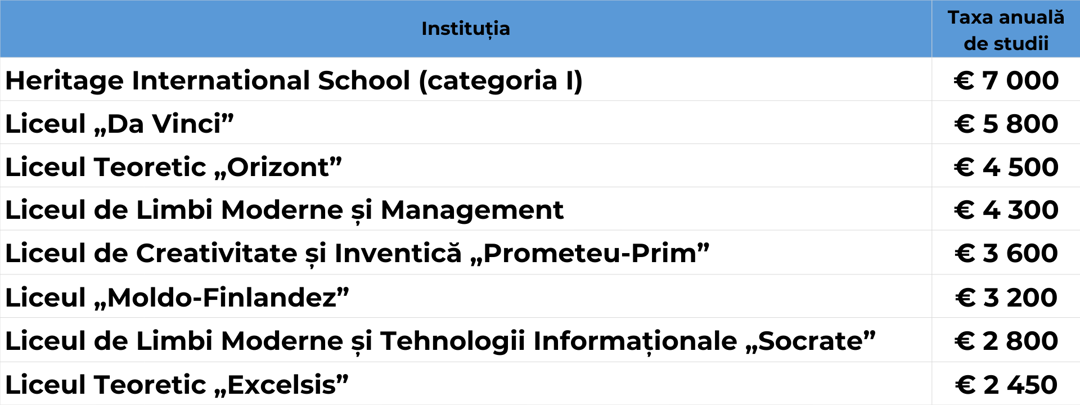Select the € 7 000 fee cell
1080x405 pixels.
click(1005, 81)
